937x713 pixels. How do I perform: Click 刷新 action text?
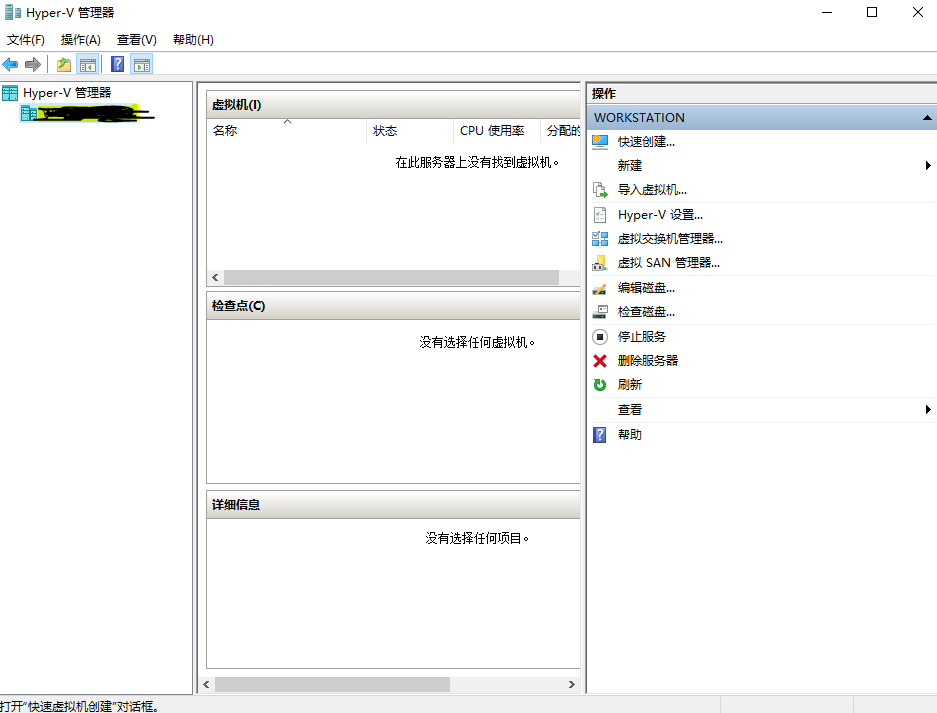(630, 385)
